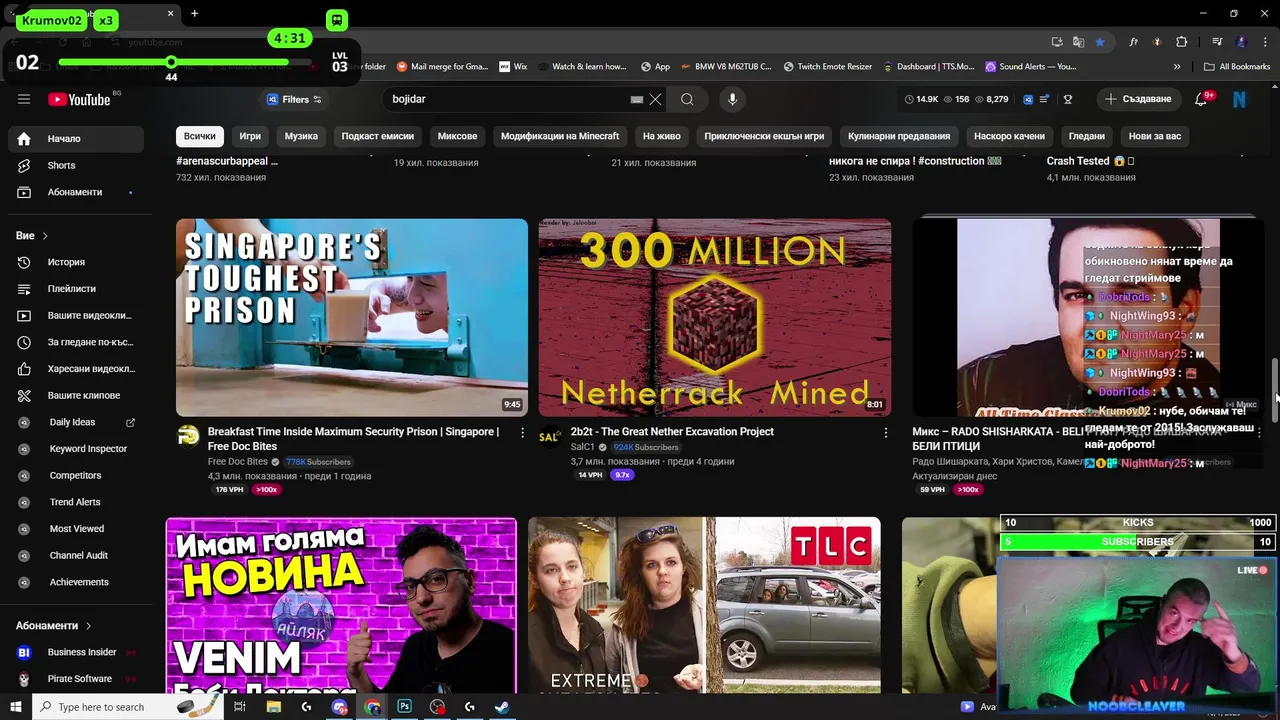
Task: Click the YouTube logo
Action: (x=79, y=99)
